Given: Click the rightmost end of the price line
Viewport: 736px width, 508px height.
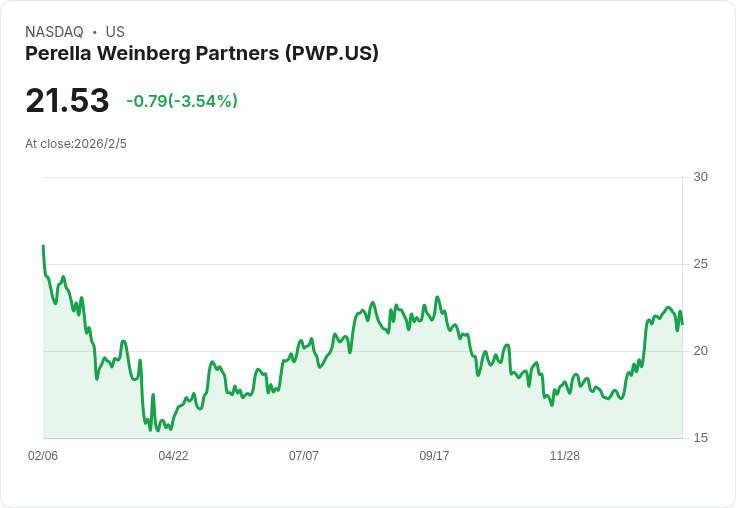Looking at the screenshot, I should pos(682,323).
